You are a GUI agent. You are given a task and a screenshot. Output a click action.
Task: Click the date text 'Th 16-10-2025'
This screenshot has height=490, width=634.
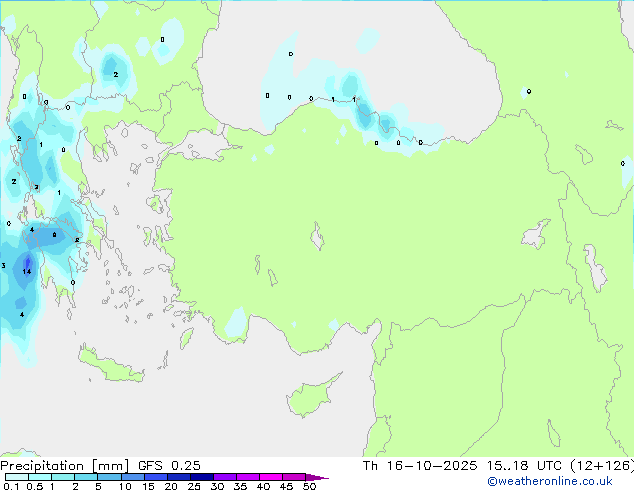[x=420, y=466]
